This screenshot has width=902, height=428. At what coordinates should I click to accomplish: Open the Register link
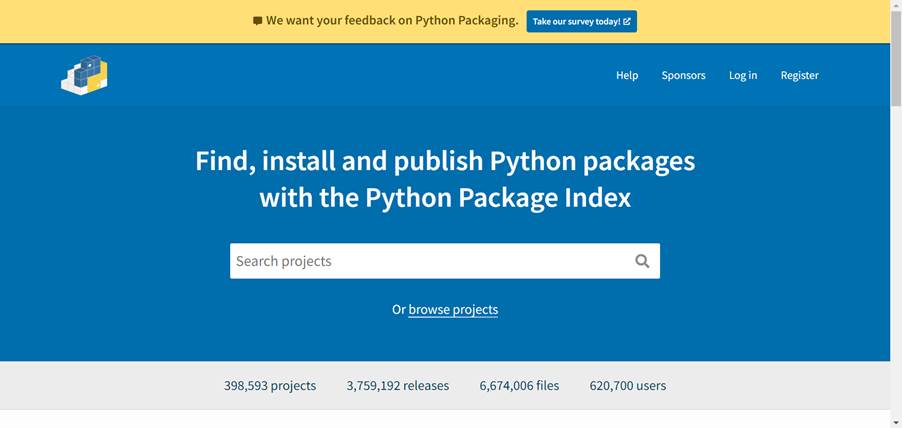(800, 75)
